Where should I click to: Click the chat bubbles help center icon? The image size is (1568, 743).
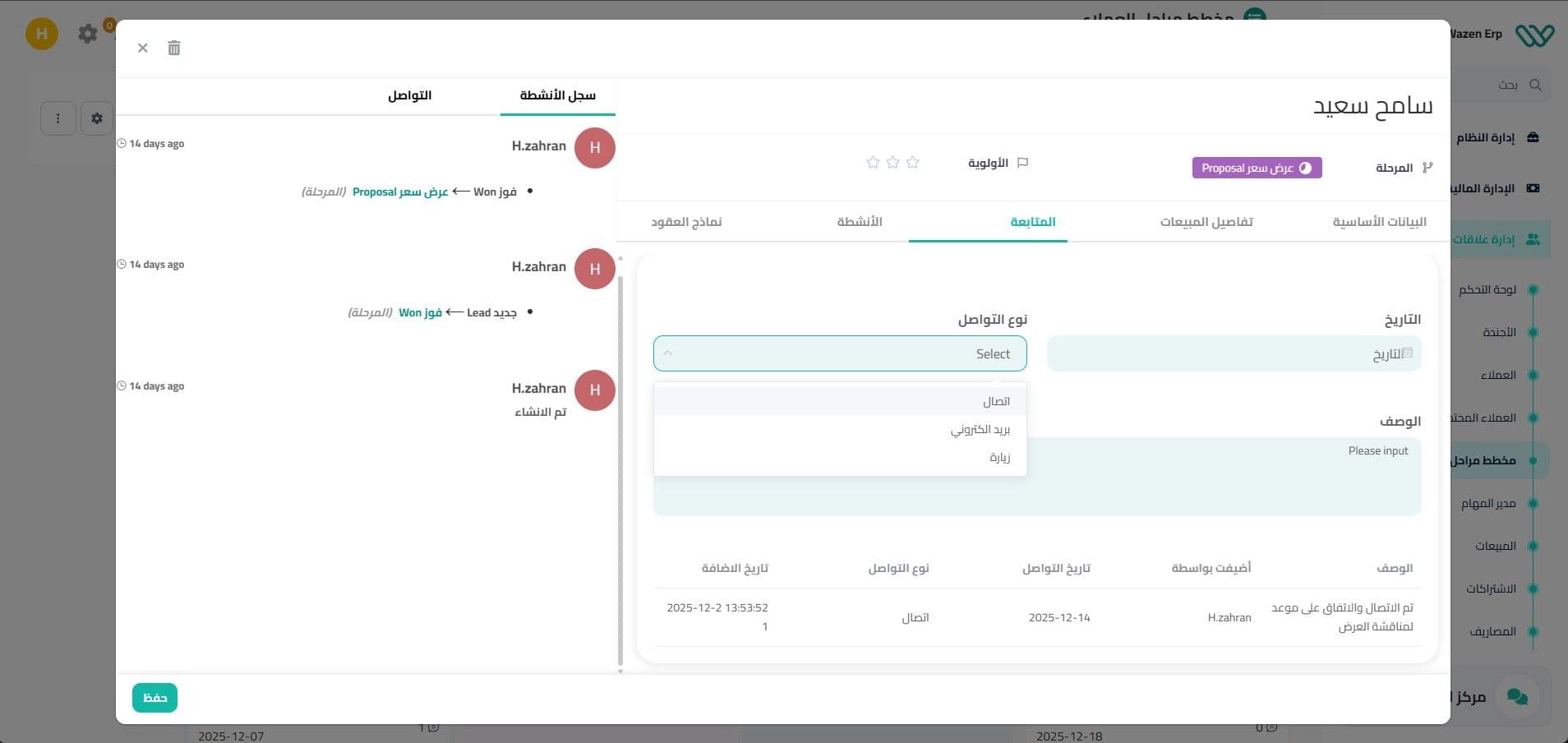(x=1517, y=697)
